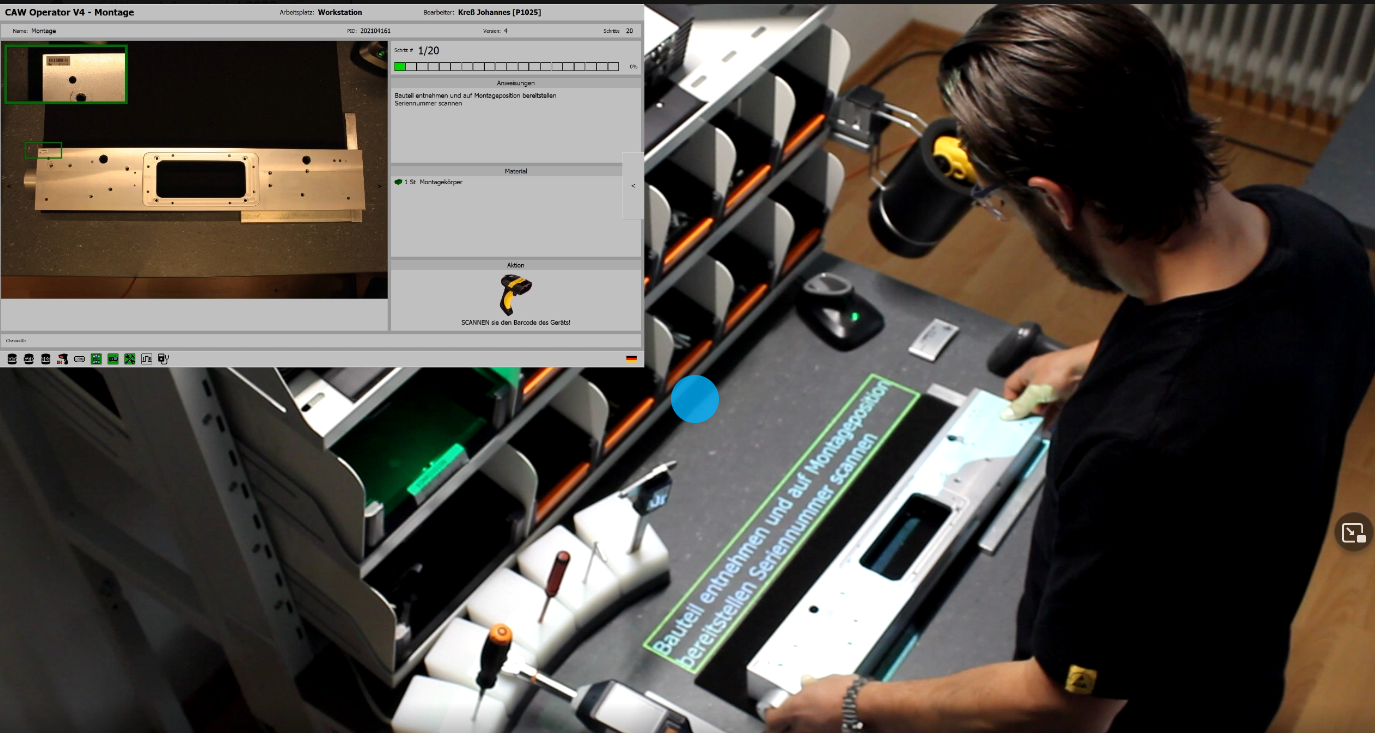Click the SCANNEN barcode instruction image
This screenshot has width=1375, height=733.
(515, 295)
